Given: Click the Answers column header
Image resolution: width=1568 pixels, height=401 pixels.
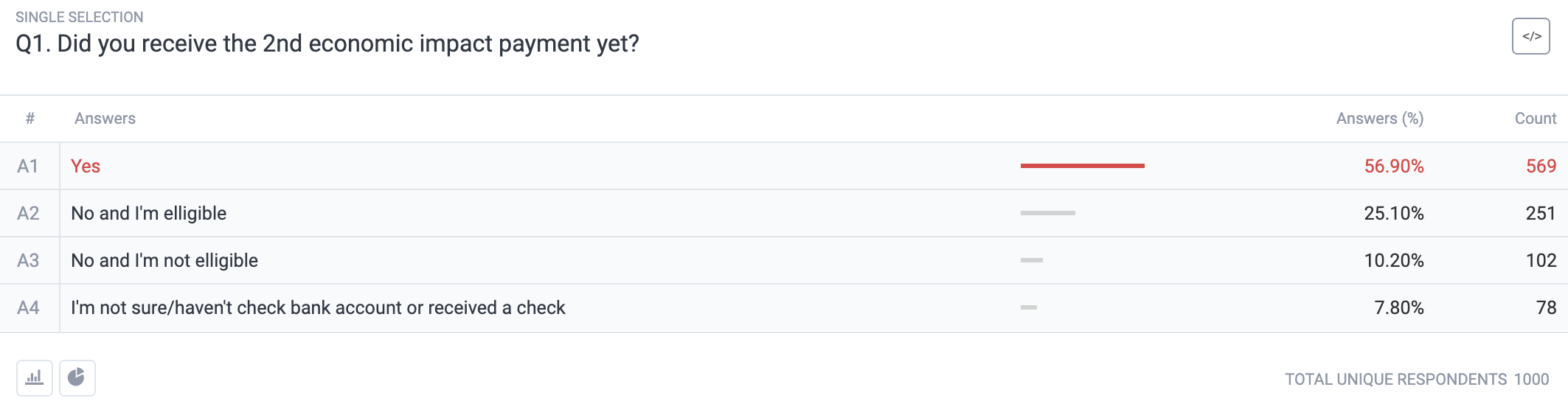Looking at the screenshot, I should [105, 119].
